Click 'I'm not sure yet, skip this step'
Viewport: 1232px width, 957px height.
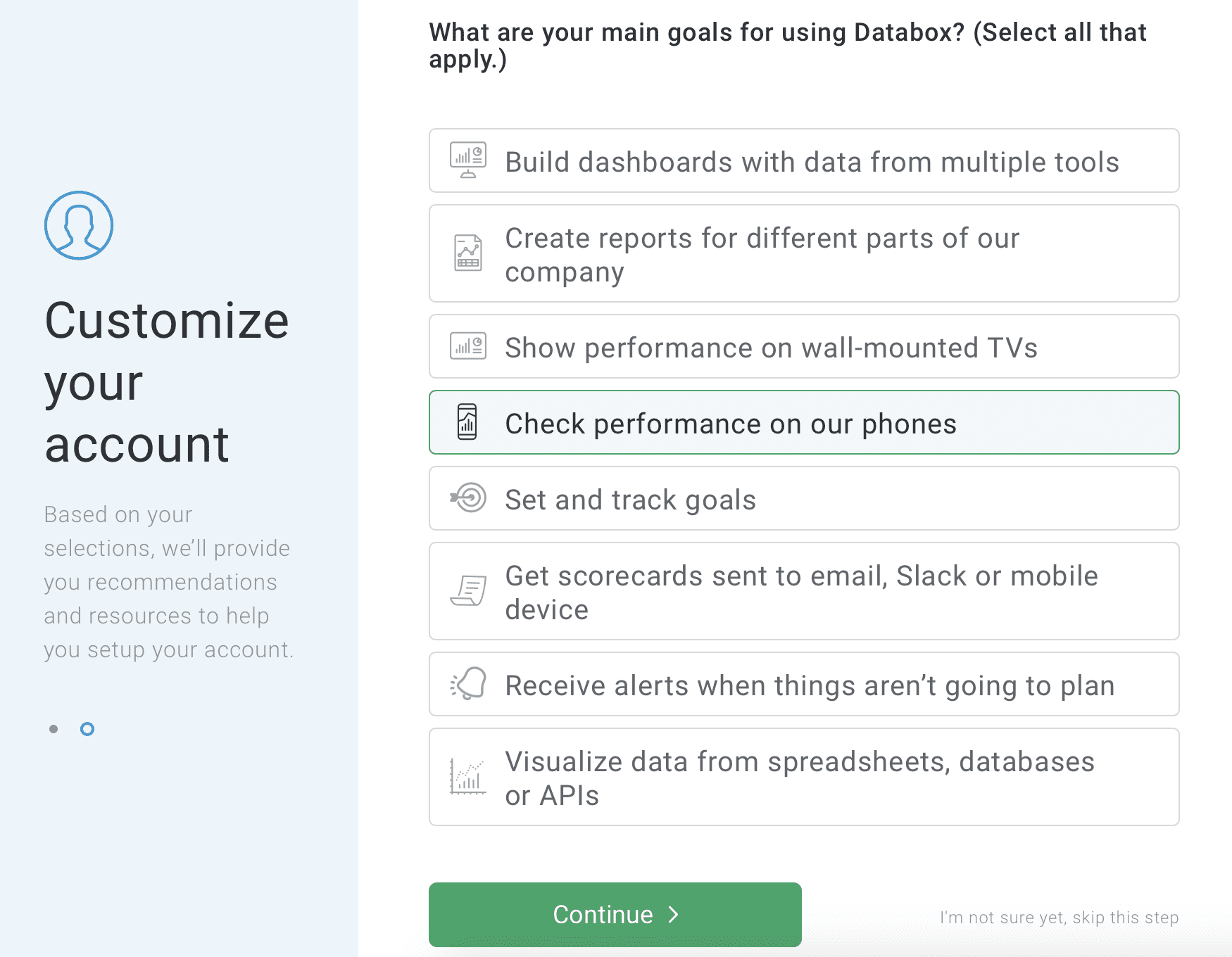tap(1060, 917)
